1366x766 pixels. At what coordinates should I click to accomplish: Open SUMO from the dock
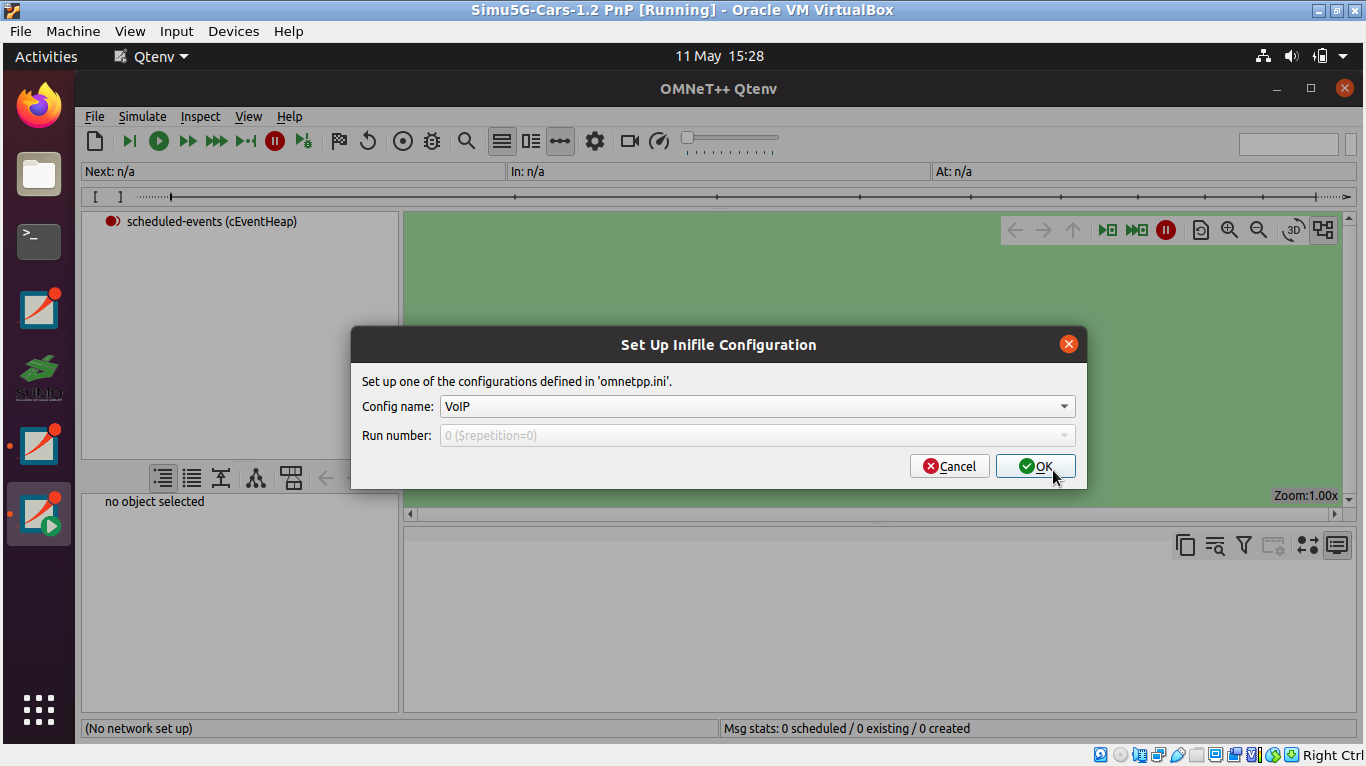tap(39, 378)
